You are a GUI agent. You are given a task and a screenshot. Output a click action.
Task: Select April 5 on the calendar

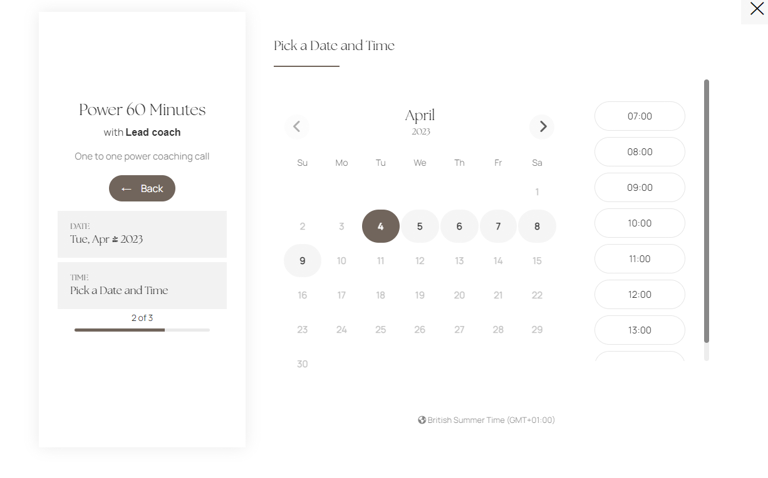pos(420,226)
